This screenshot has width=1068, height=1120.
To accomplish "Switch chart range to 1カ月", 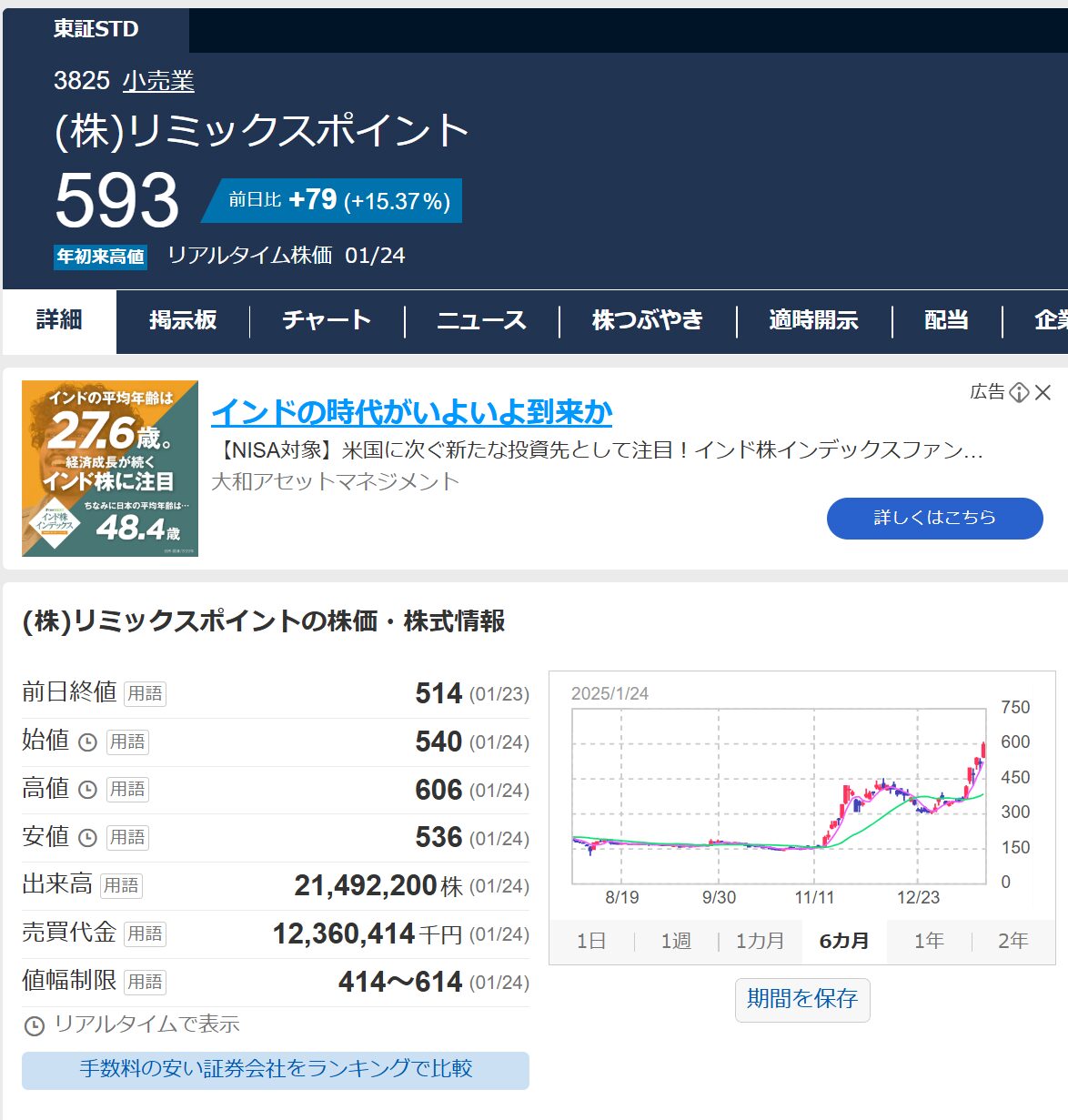I will (760, 941).
